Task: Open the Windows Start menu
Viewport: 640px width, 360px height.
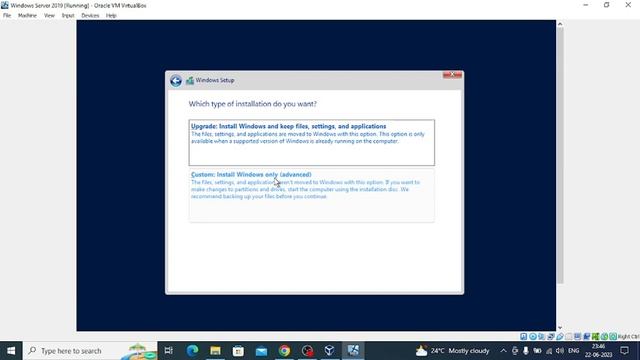Action: 11,351
